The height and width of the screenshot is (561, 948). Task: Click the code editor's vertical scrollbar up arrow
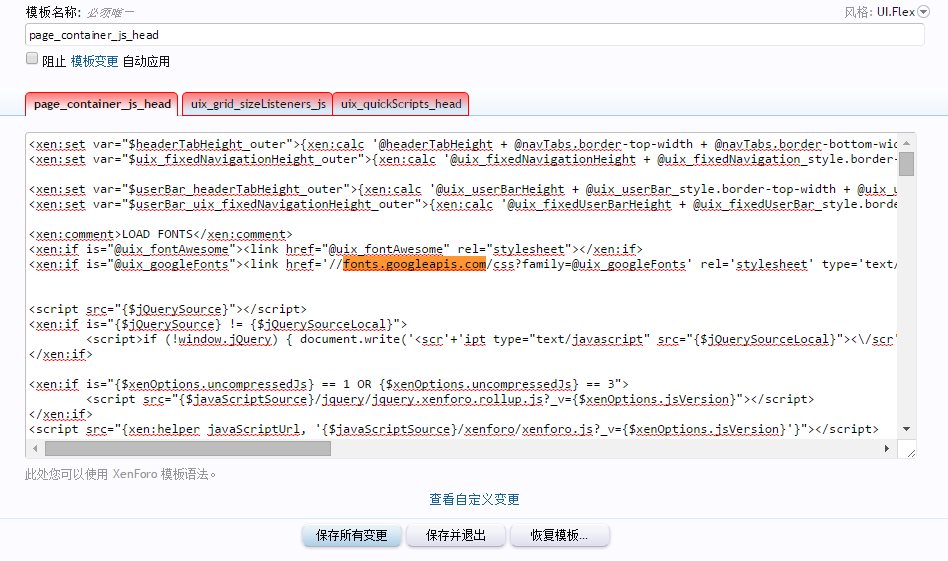pyautogui.click(x=906, y=143)
